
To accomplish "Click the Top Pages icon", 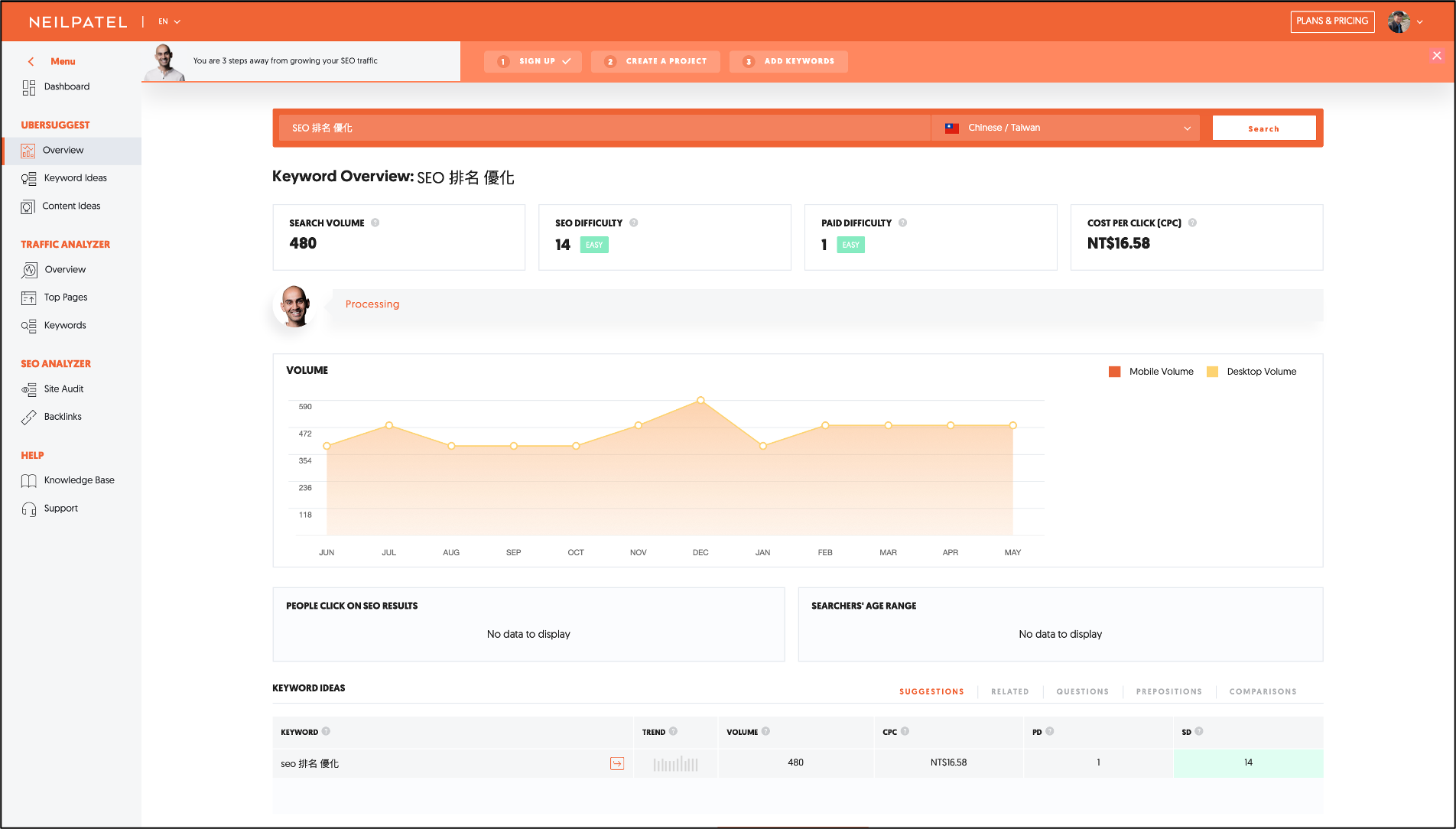I will 29,298.
